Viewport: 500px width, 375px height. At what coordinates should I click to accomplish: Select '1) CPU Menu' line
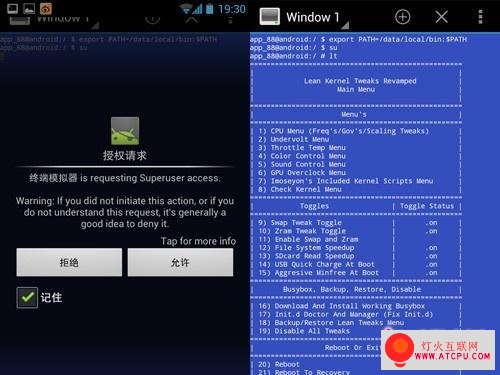(344, 131)
